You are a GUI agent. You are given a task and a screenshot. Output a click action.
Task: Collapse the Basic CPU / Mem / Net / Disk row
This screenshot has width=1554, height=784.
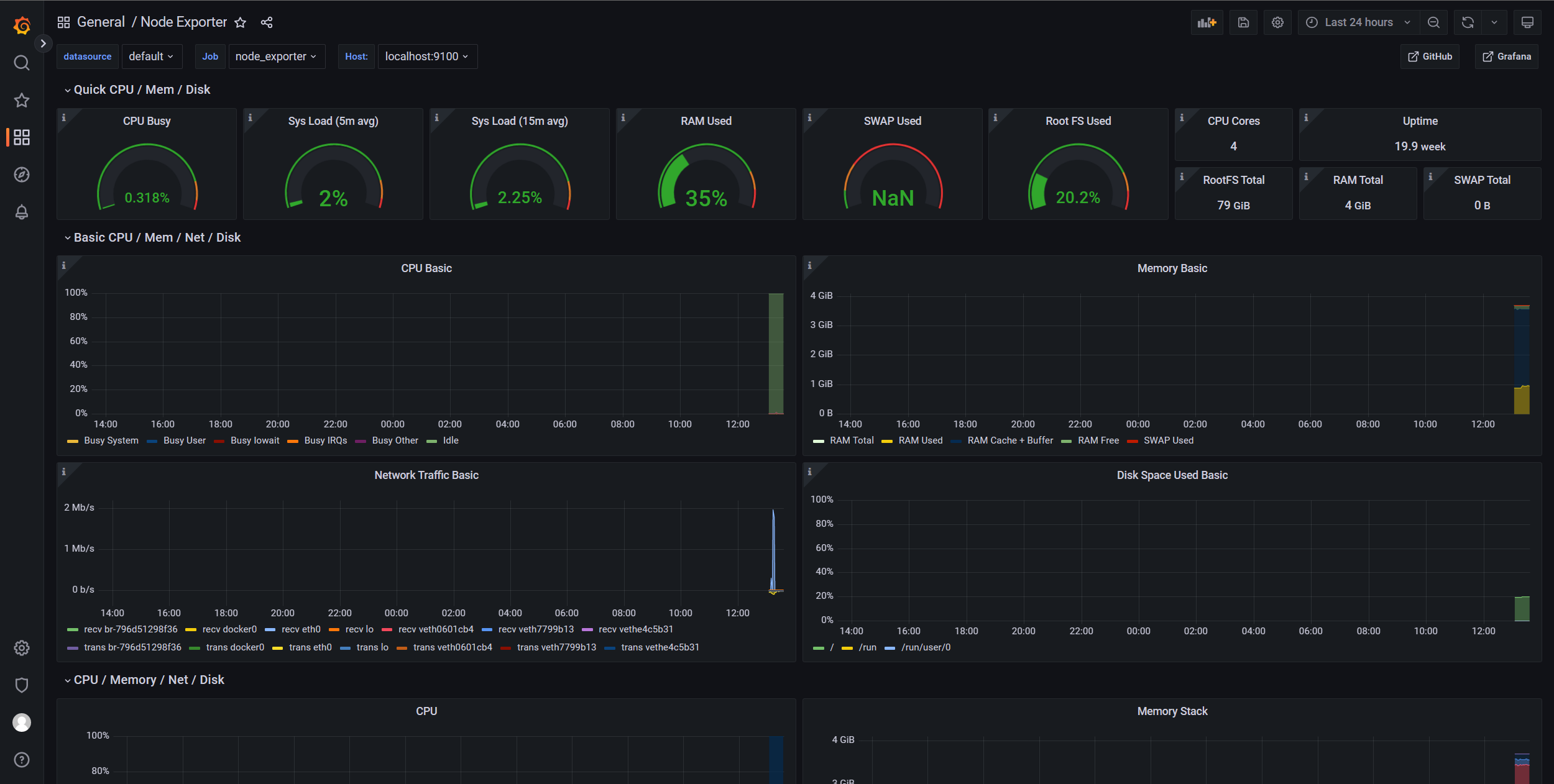(152, 237)
